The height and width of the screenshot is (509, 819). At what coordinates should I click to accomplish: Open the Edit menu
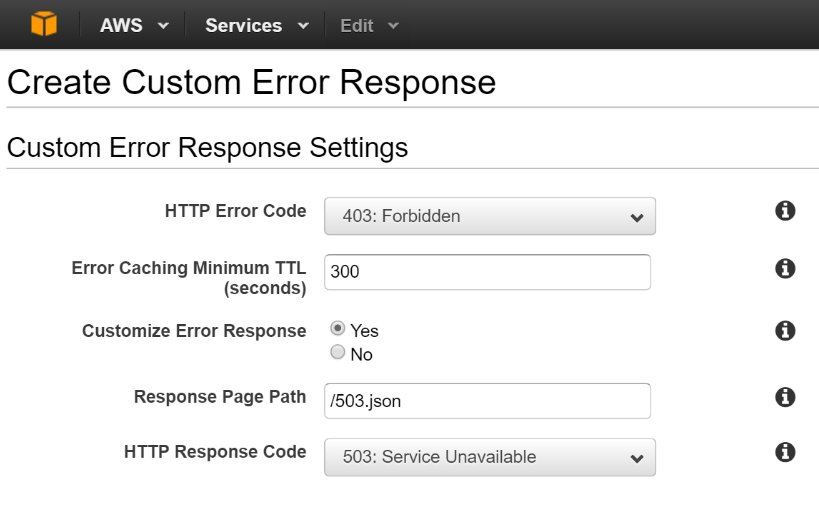tap(370, 25)
